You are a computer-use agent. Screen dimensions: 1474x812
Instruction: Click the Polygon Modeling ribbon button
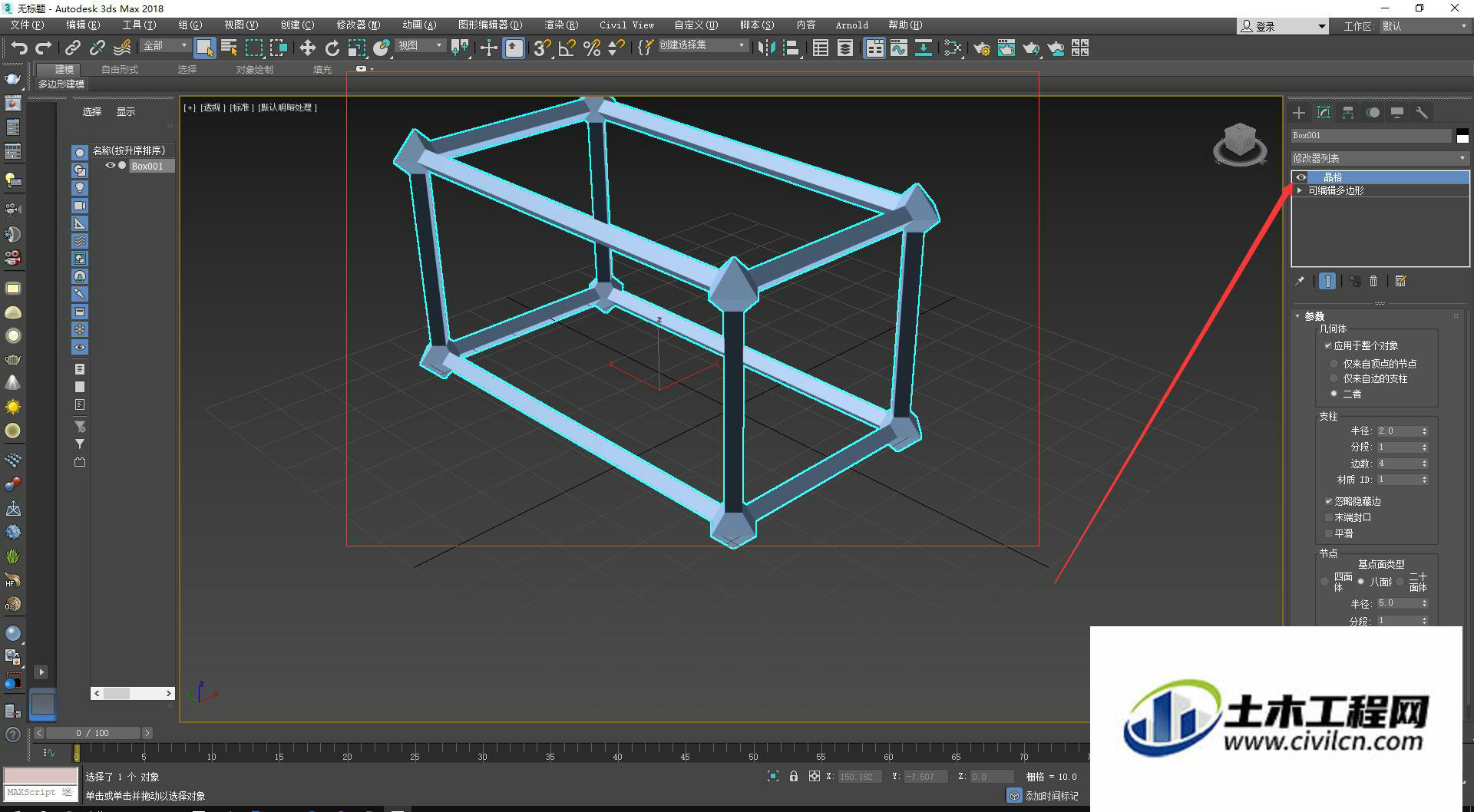(61, 84)
